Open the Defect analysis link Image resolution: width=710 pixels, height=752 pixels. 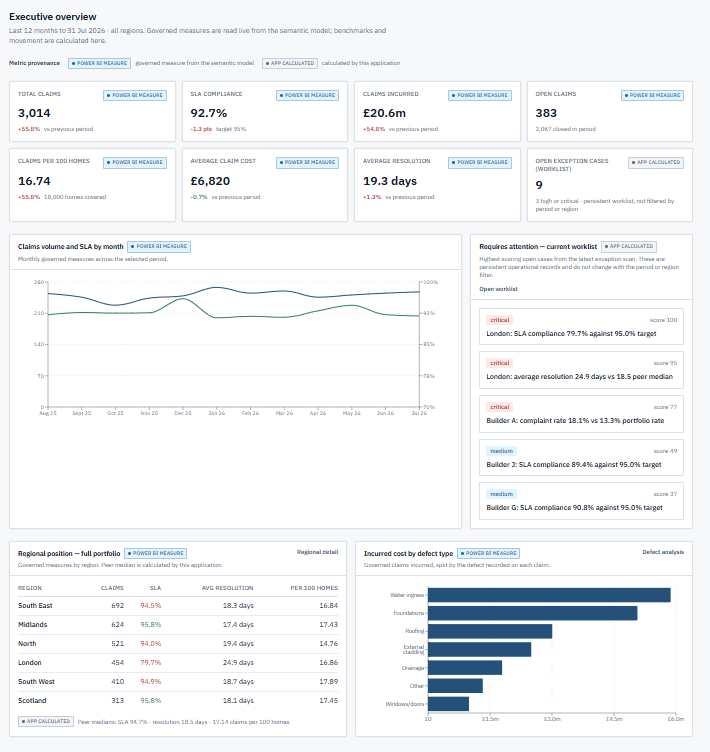(x=663, y=552)
